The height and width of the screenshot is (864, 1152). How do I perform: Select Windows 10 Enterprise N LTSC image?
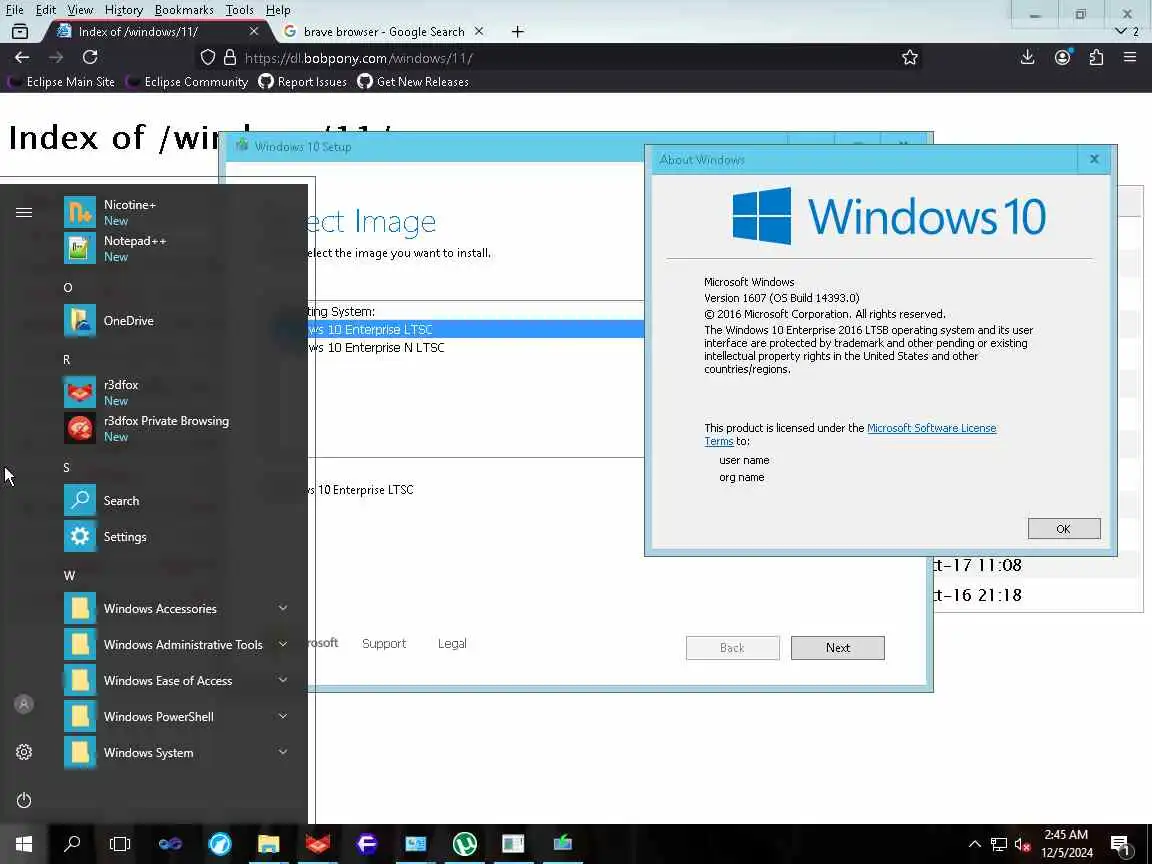coord(476,348)
